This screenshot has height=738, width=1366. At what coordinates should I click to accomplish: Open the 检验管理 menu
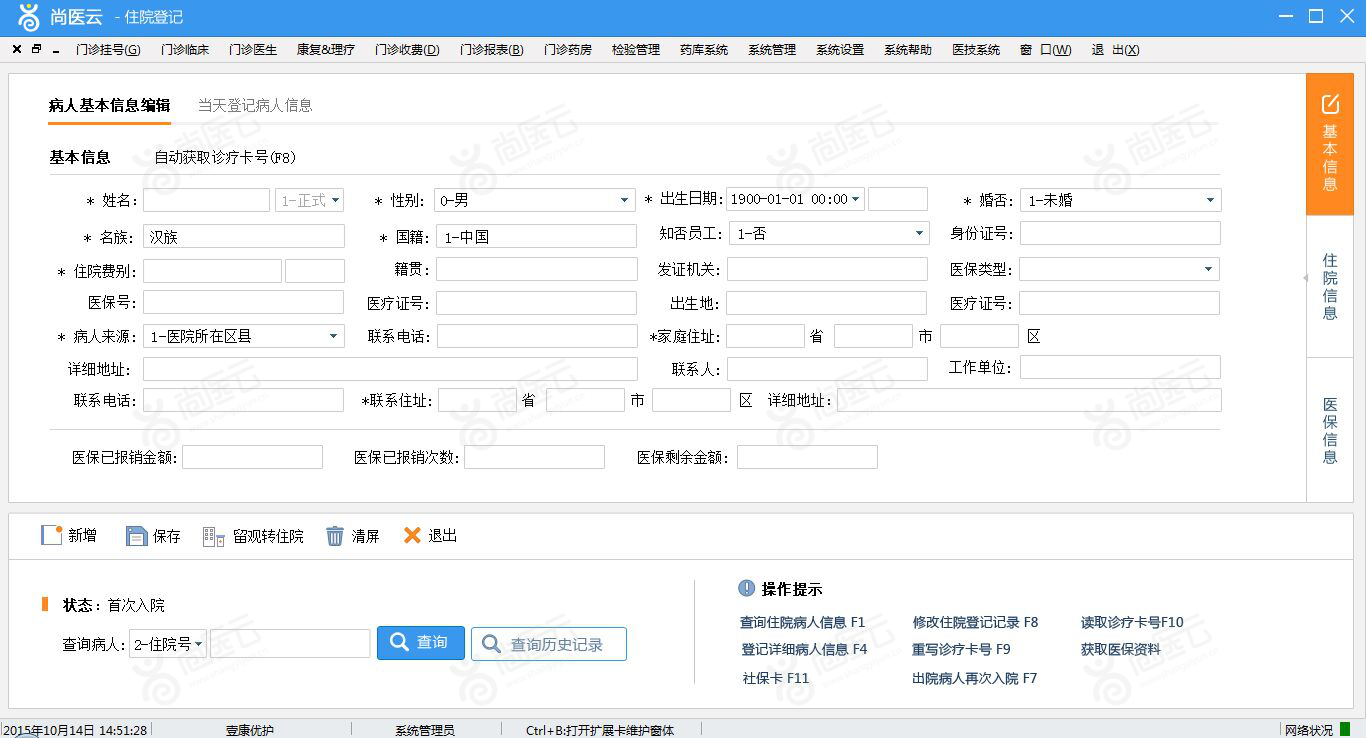(x=636, y=50)
